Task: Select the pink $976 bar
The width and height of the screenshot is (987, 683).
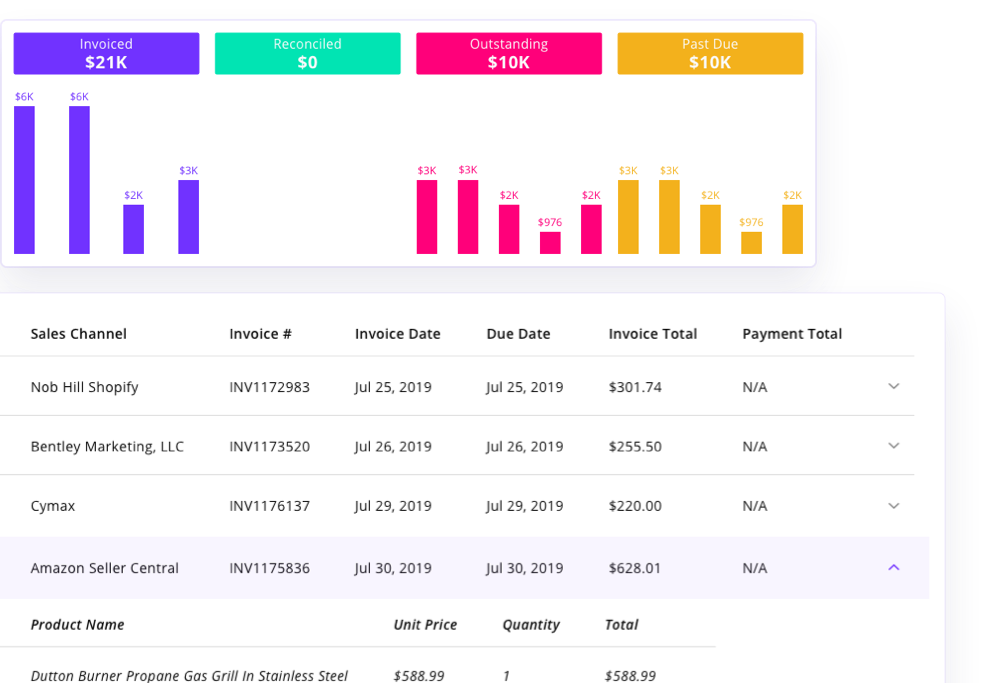Action: 550,240
